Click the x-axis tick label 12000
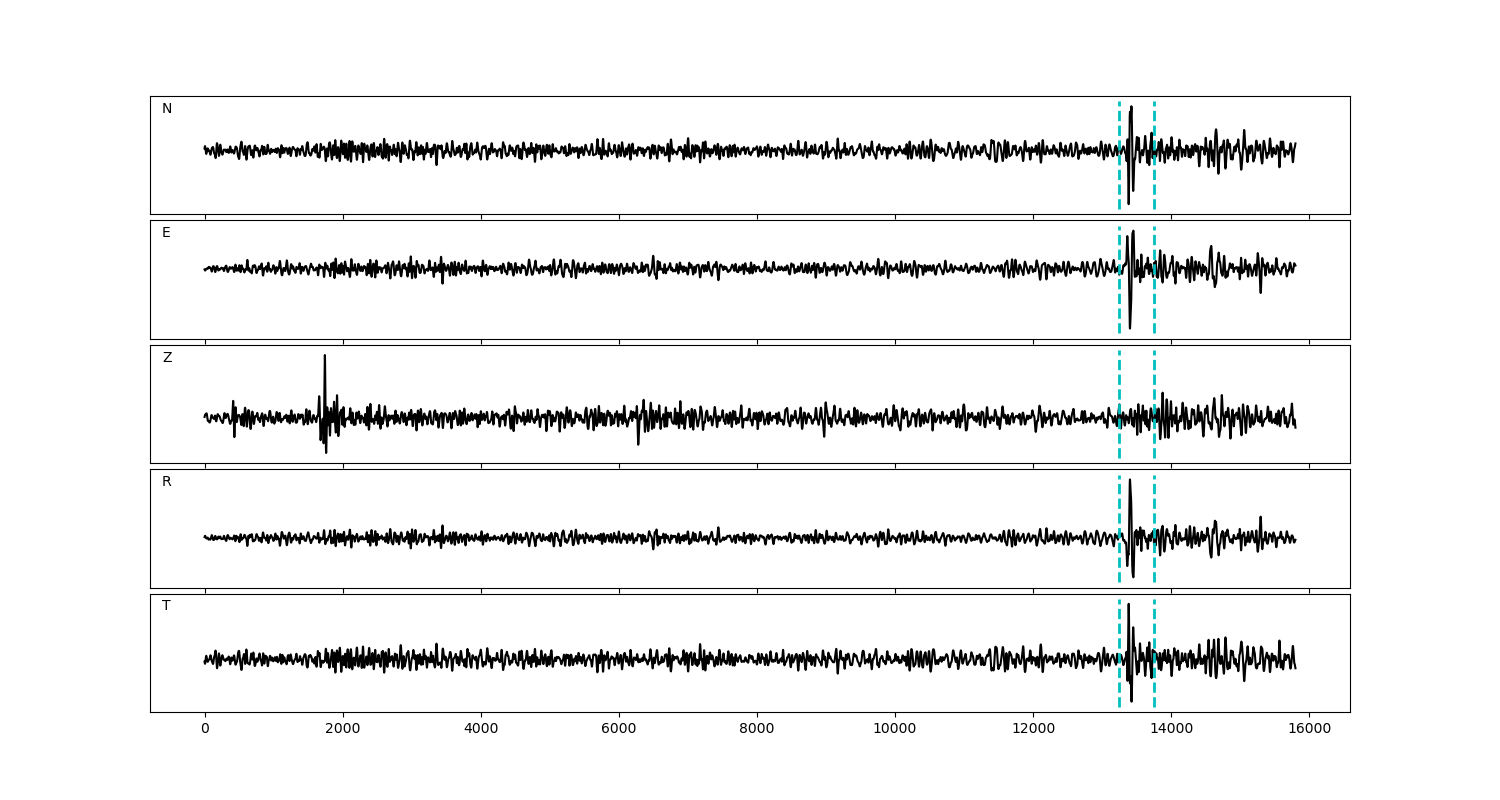Viewport: 1500px width, 800px height. point(1033,729)
